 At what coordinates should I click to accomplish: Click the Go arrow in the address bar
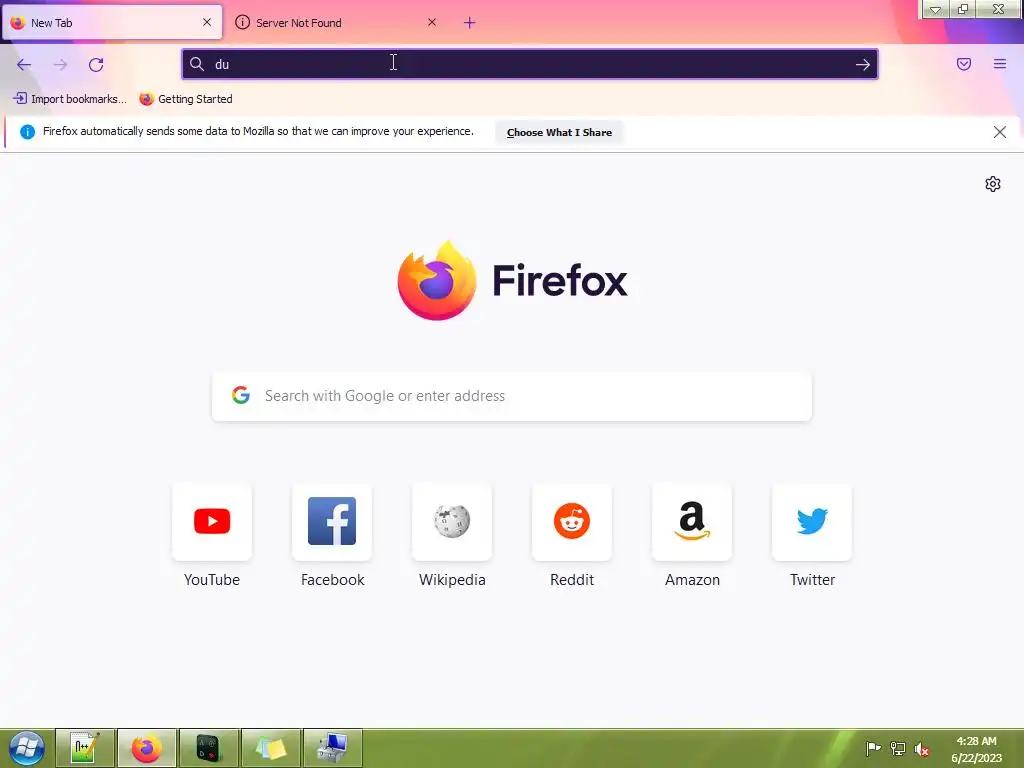[863, 64]
